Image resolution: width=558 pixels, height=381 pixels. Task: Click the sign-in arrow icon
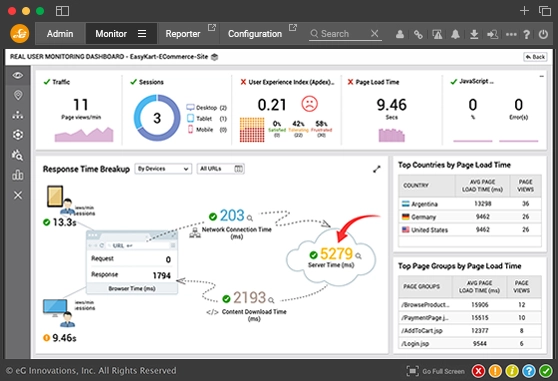[x=492, y=34]
